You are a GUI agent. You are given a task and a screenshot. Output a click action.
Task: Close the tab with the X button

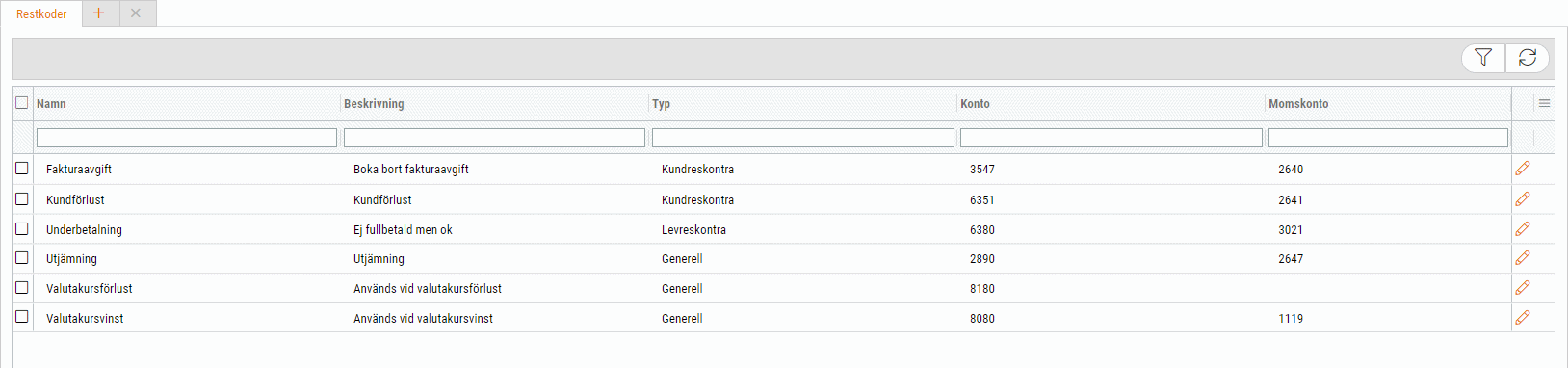pos(136,13)
